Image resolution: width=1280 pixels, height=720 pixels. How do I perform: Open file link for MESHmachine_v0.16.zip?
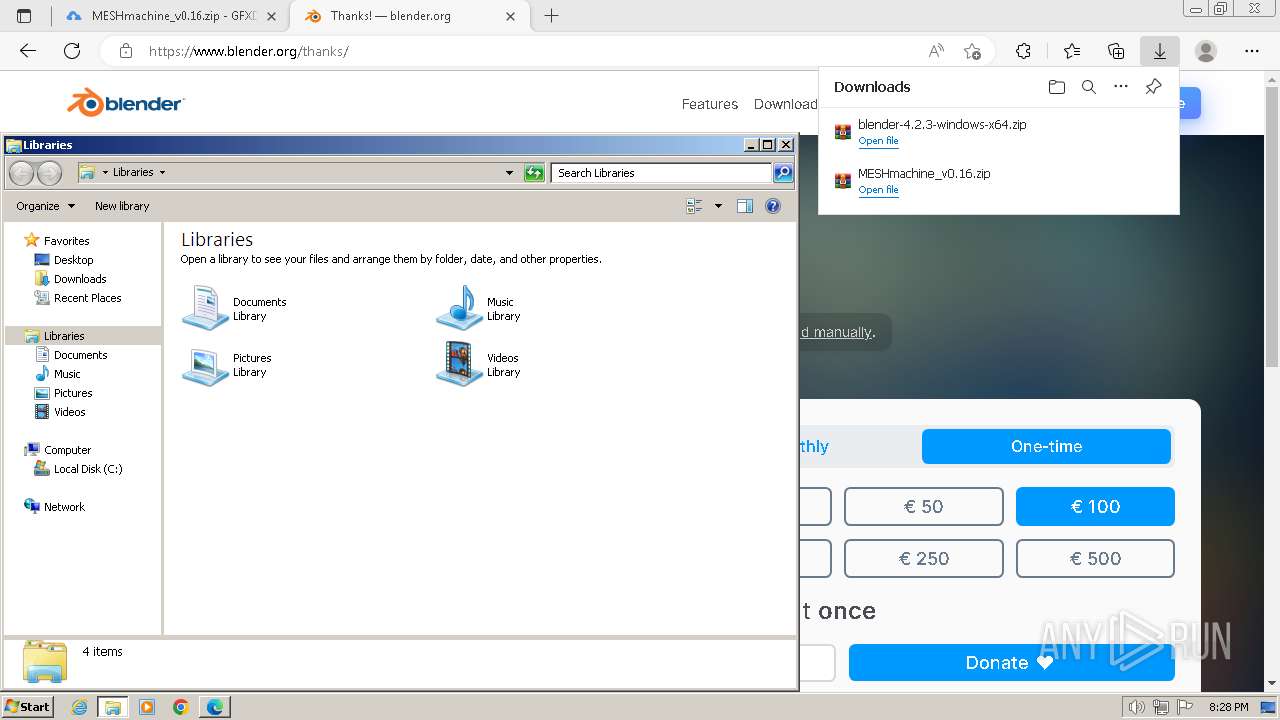[x=878, y=190]
